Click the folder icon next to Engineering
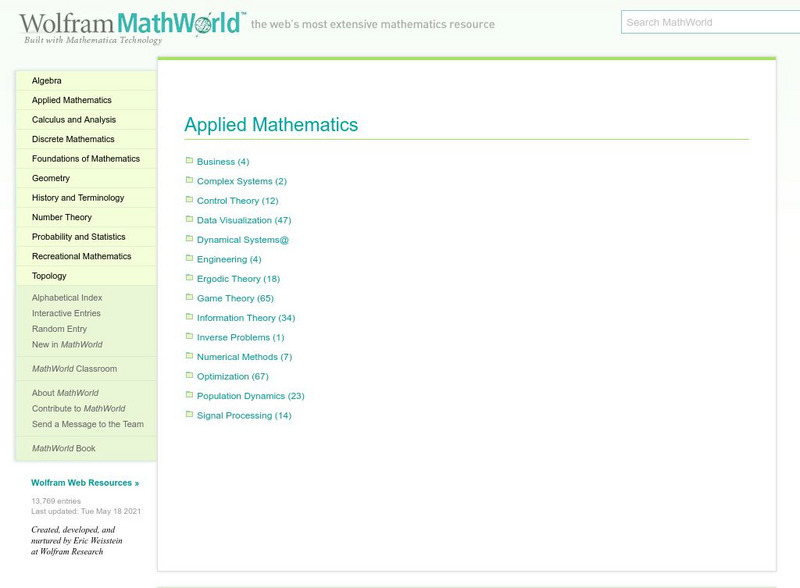The image size is (800, 588). point(189,259)
